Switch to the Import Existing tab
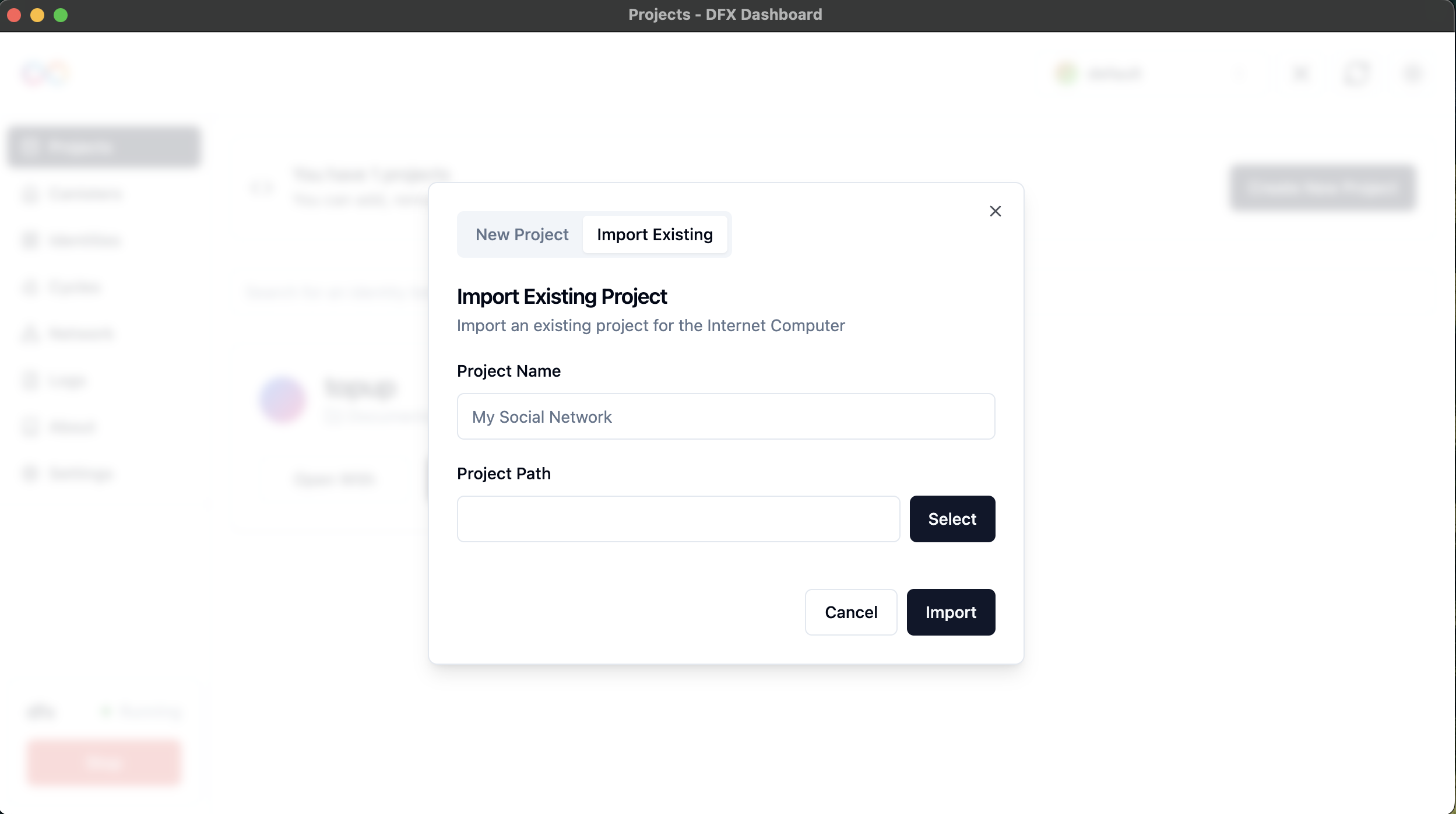Viewport: 1456px width, 814px height. click(x=655, y=233)
